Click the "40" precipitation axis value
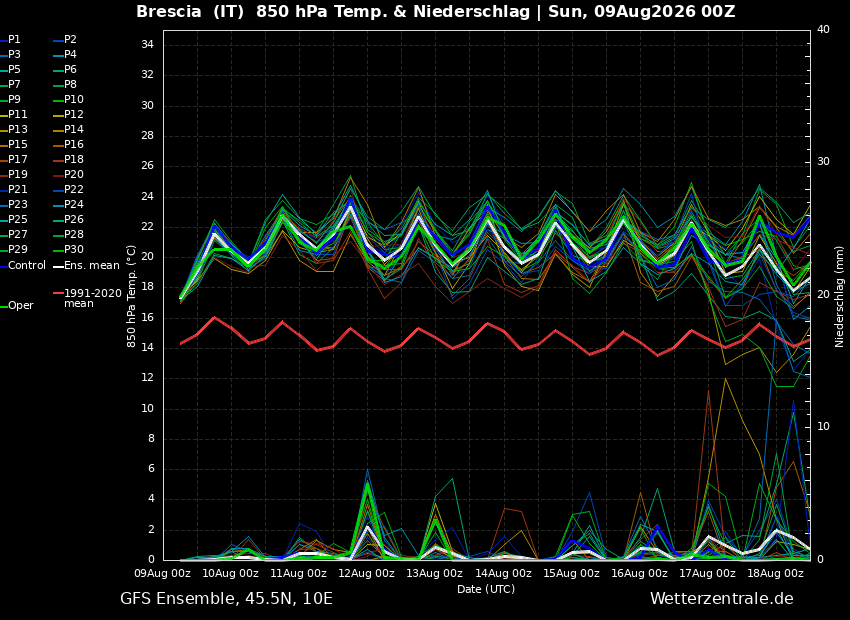Screen dimensions: 850x620 pos(823,30)
